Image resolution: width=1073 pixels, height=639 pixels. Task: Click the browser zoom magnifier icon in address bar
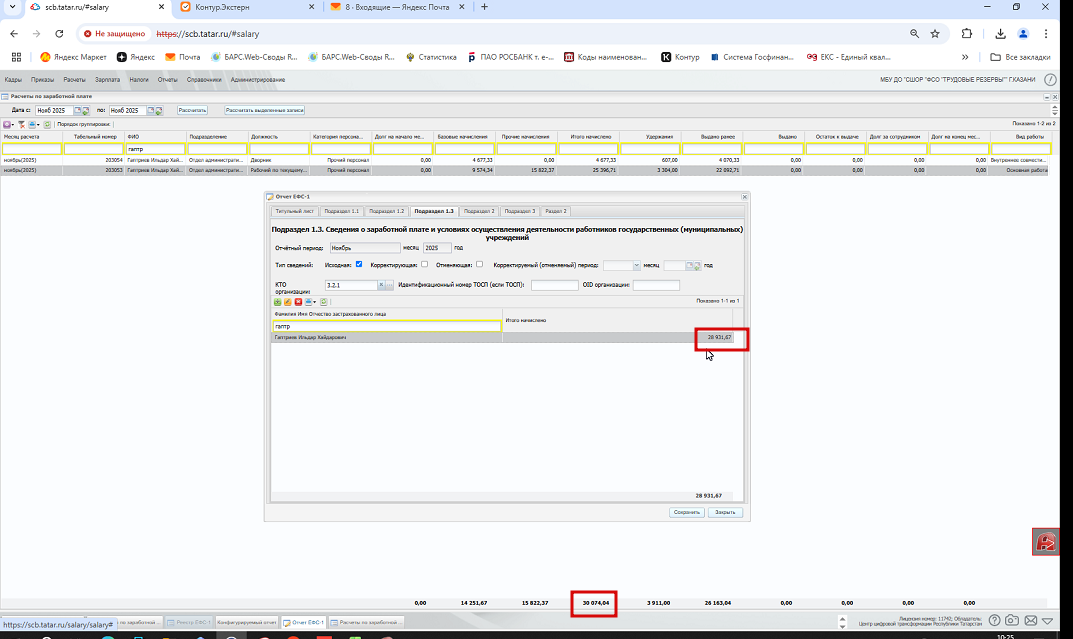click(914, 34)
